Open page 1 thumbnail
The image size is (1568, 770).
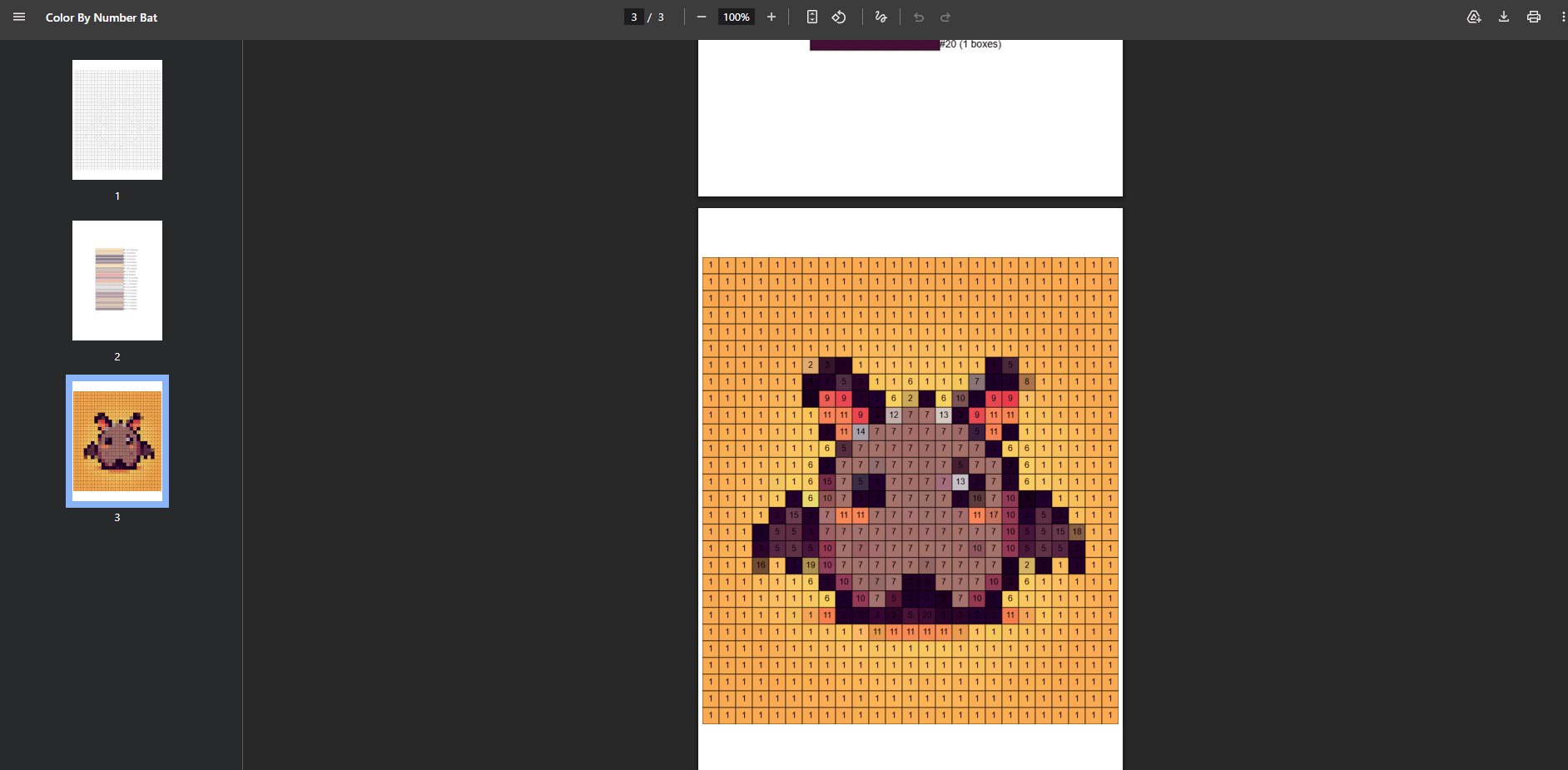pos(117,120)
